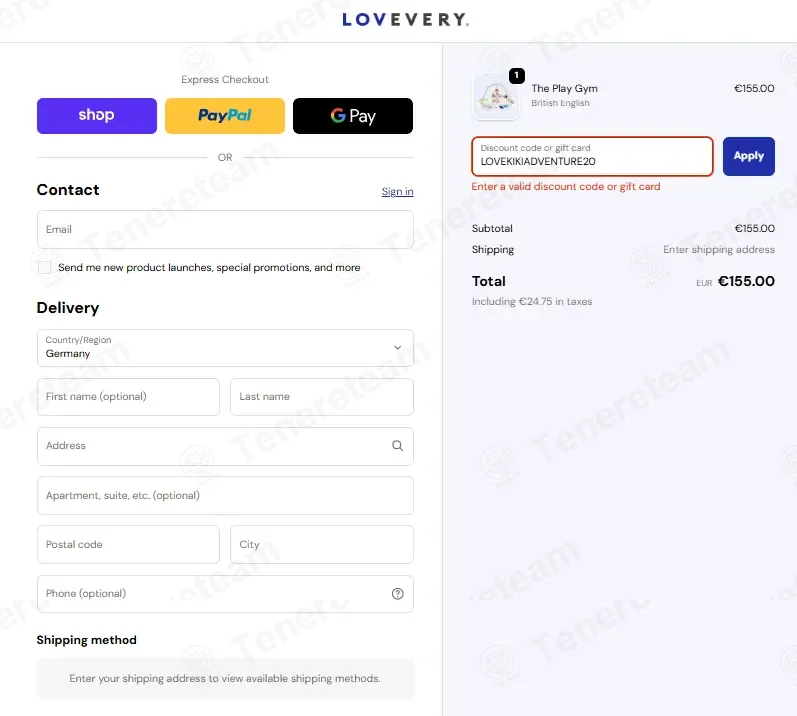The width and height of the screenshot is (797, 716).
Task: Click the Postal code field
Action: [x=128, y=545]
